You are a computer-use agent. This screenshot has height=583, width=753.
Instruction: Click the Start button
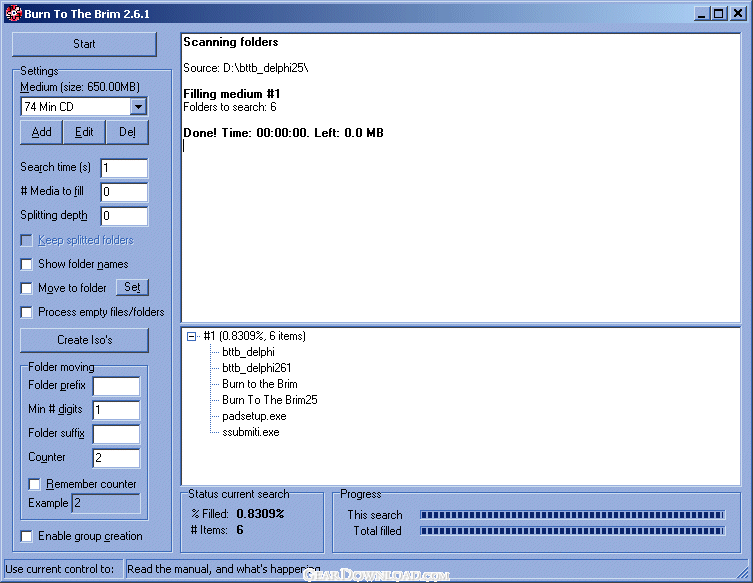click(84, 44)
